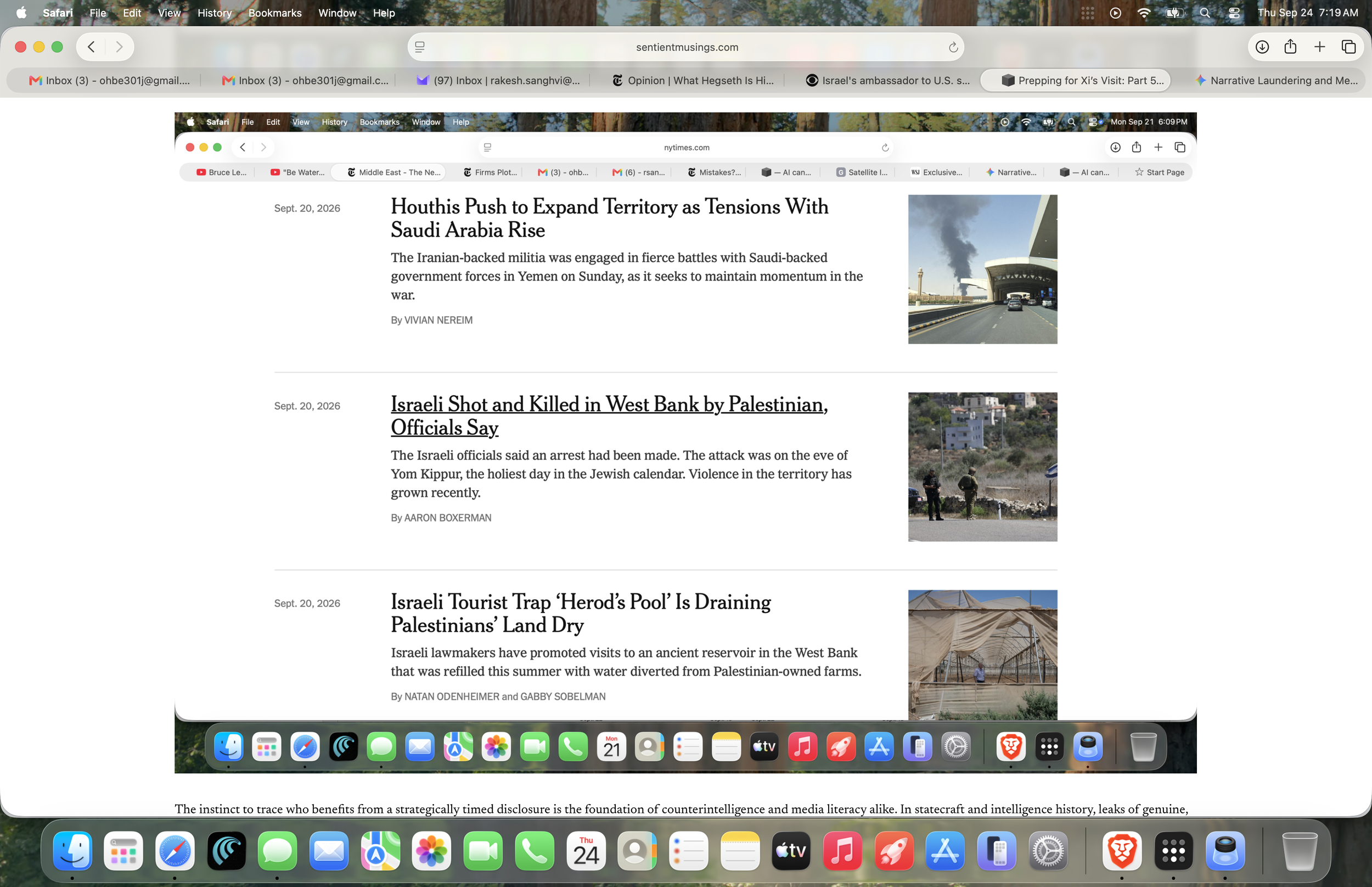This screenshot has width=1372, height=887.
Task: Switch to the Opinion | What Hegseth Is Hi... tab
Action: point(693,81)
